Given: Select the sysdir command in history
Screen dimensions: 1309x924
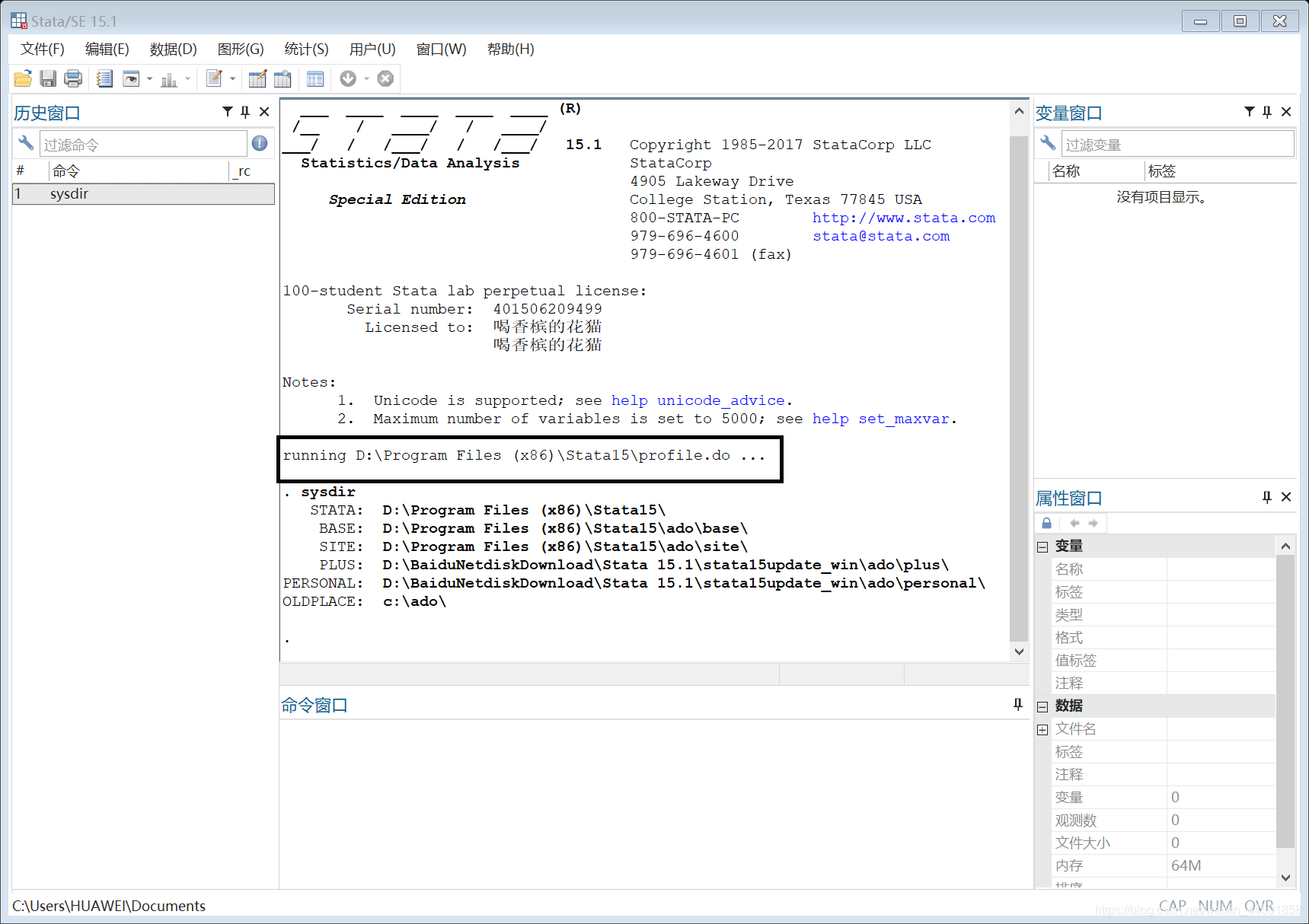Looking at the screenshot, I should [143, 194].
